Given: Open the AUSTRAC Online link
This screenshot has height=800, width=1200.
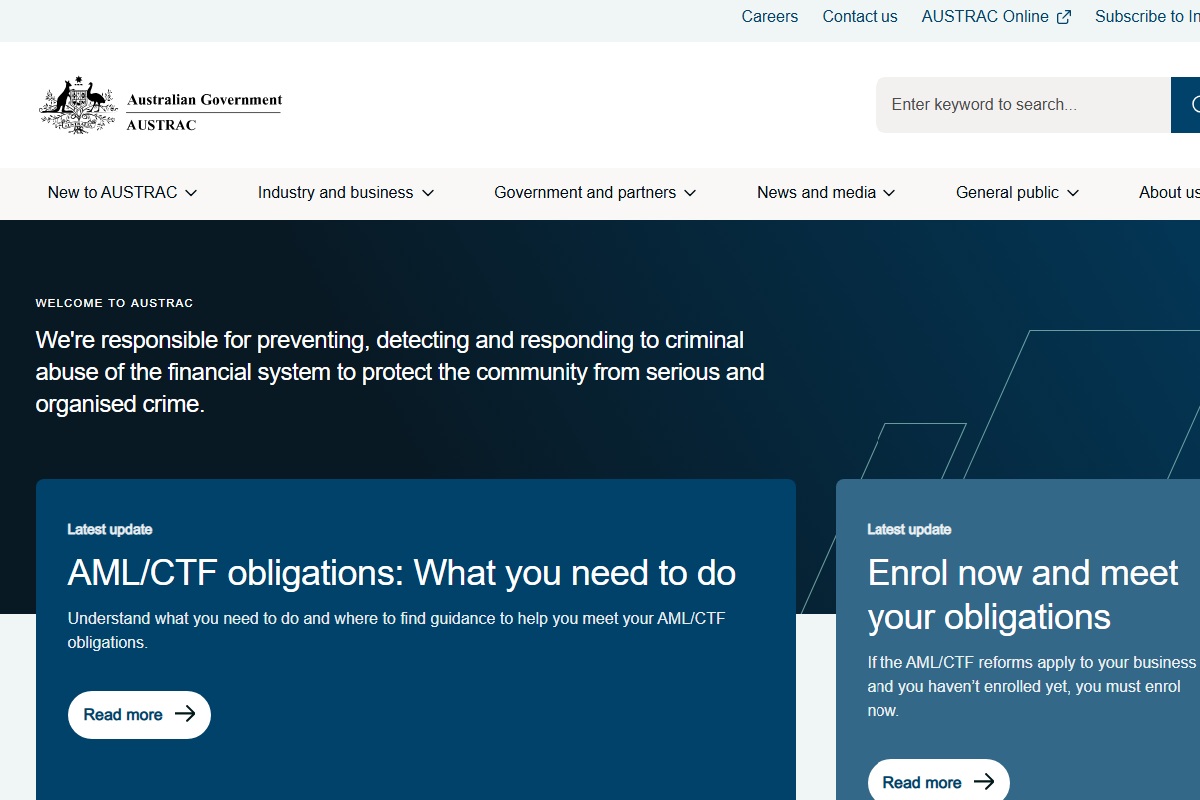Looking at the screenshot, I should pos(996,17).
